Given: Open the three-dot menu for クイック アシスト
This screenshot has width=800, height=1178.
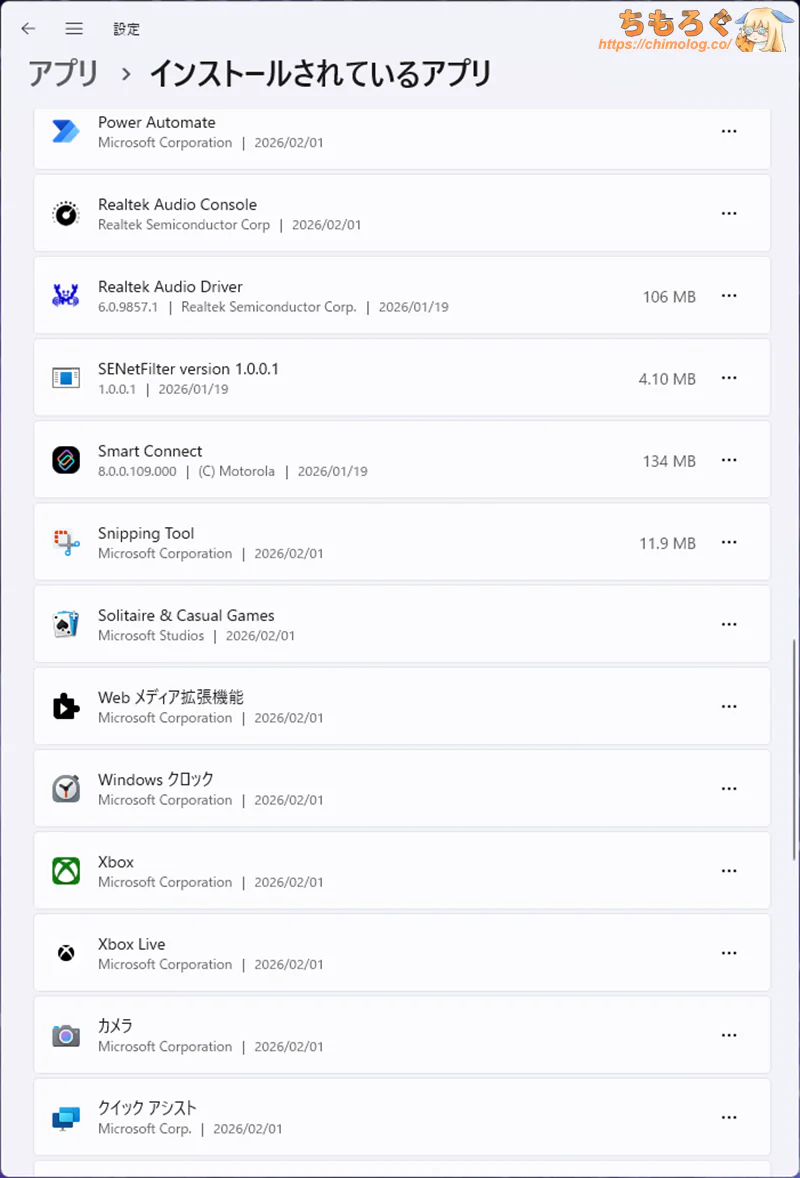Looking at the screenshot, I should point(729,1118).
